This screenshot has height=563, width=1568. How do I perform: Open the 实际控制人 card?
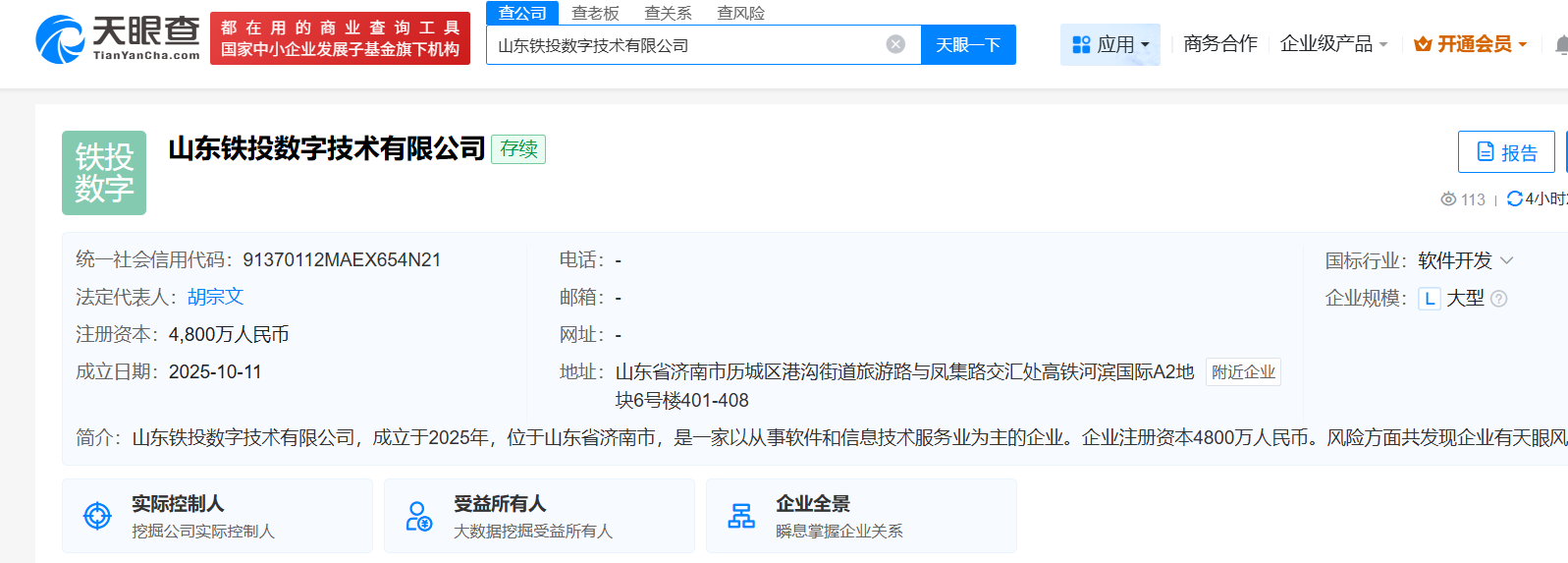point(217,516)
